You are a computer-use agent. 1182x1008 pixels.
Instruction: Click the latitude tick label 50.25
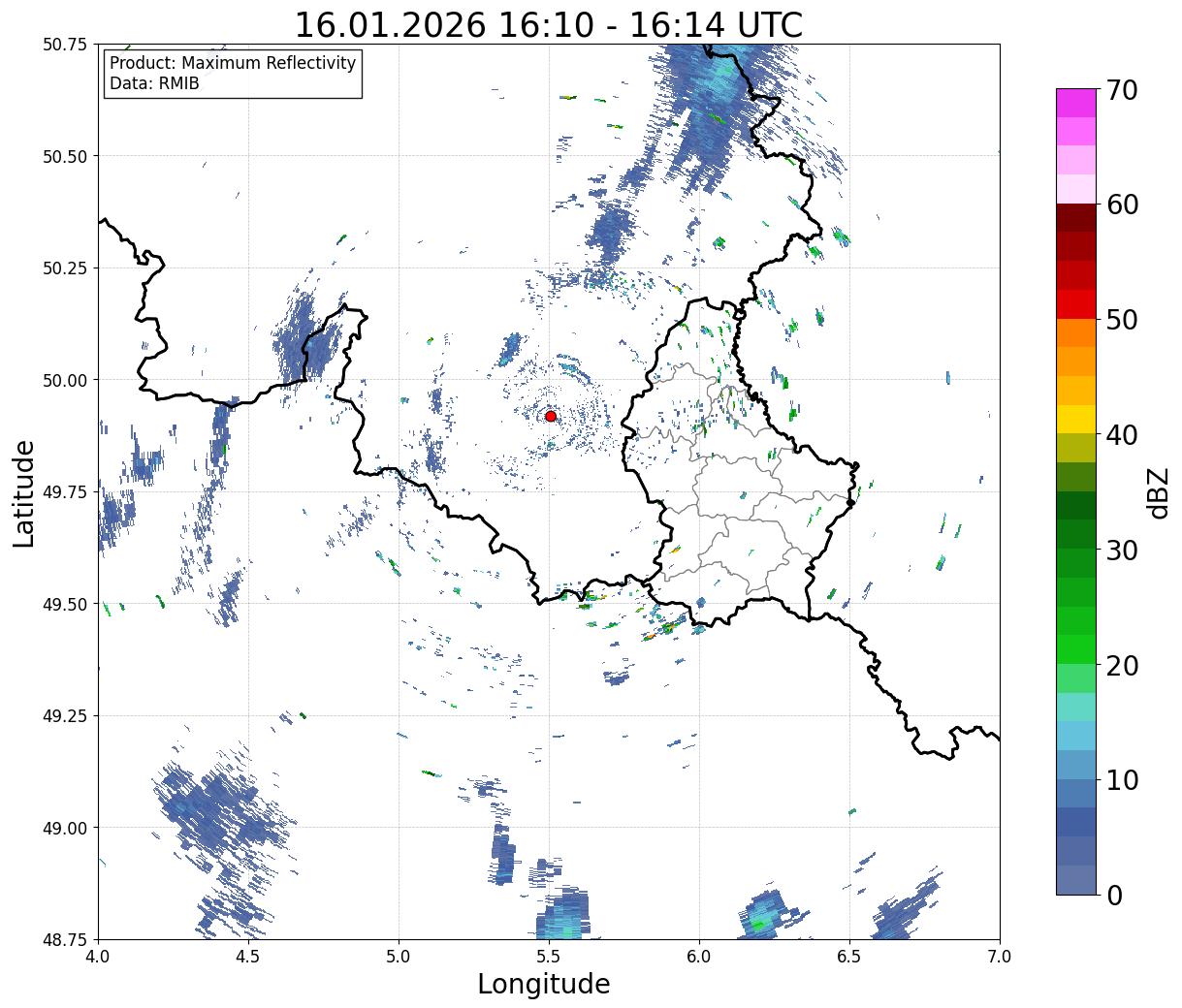(x=65, y=268)
